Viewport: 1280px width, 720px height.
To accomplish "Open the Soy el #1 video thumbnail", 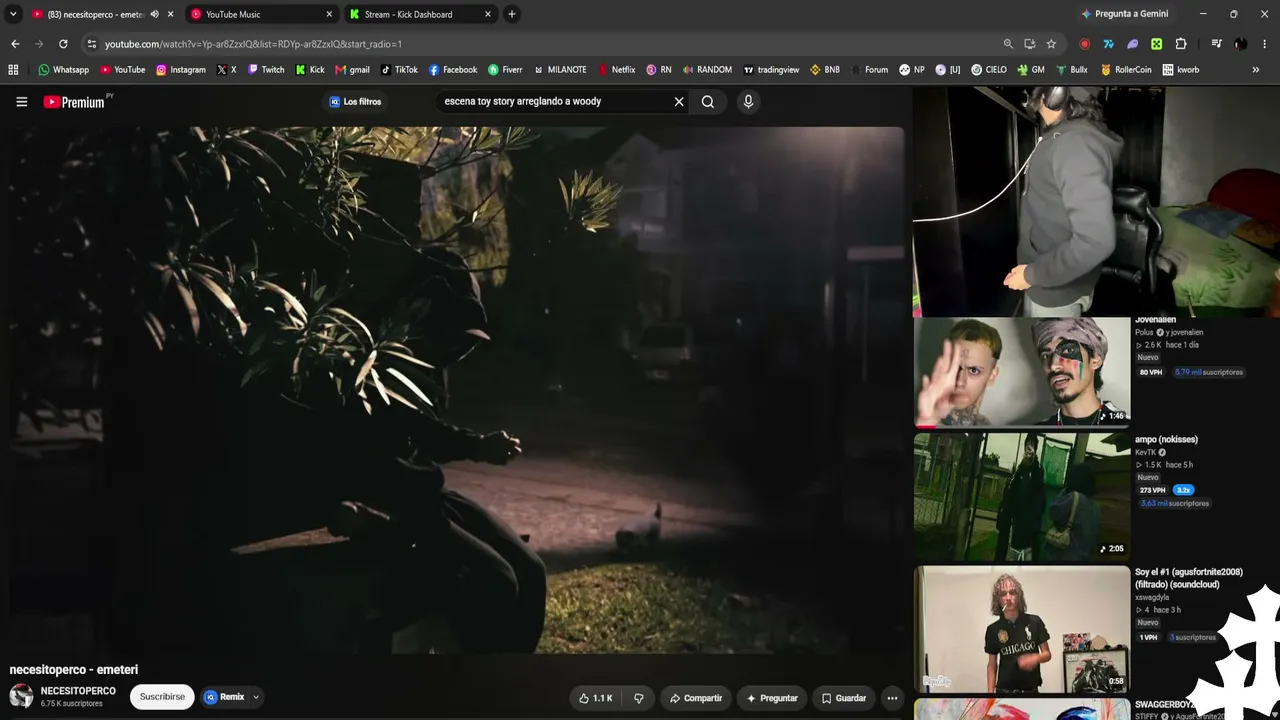I will pos(1022,630).
